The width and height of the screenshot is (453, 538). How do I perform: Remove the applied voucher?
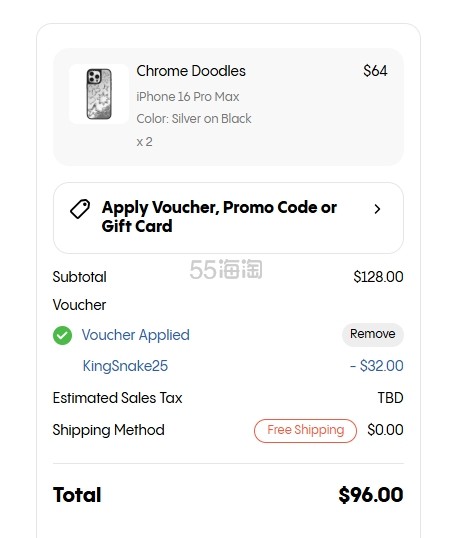point(373,335)
